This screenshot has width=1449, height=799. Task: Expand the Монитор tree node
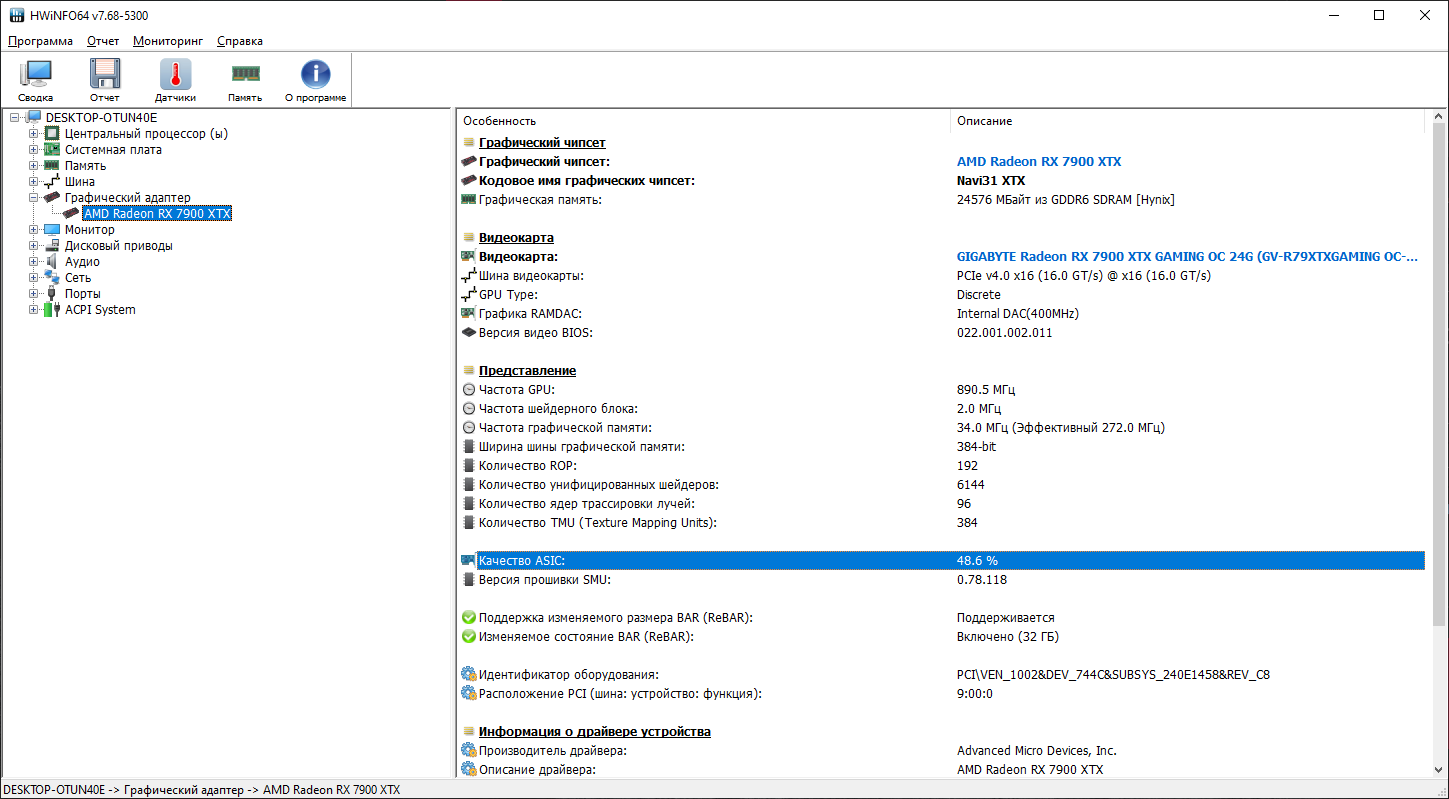point(34,230)
